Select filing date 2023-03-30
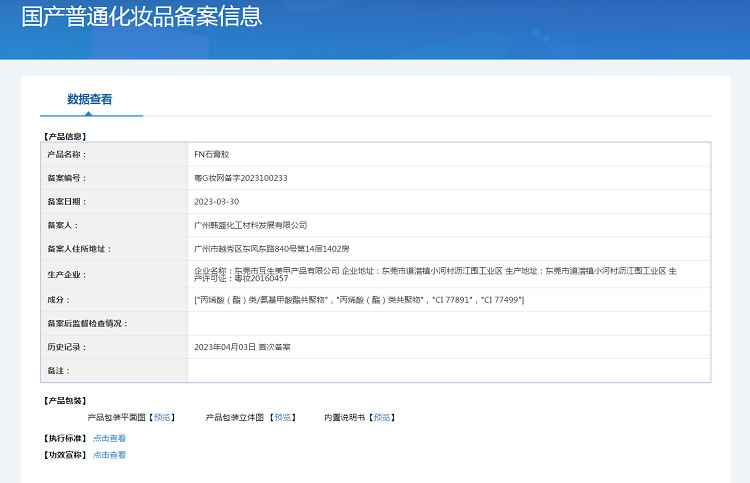 coord(216,202)
